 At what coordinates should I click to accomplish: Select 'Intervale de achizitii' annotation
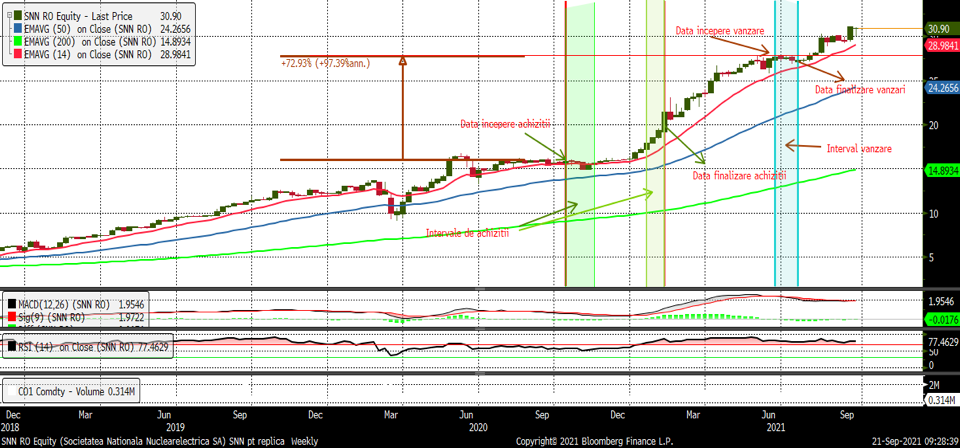click(x=468, y=233)
